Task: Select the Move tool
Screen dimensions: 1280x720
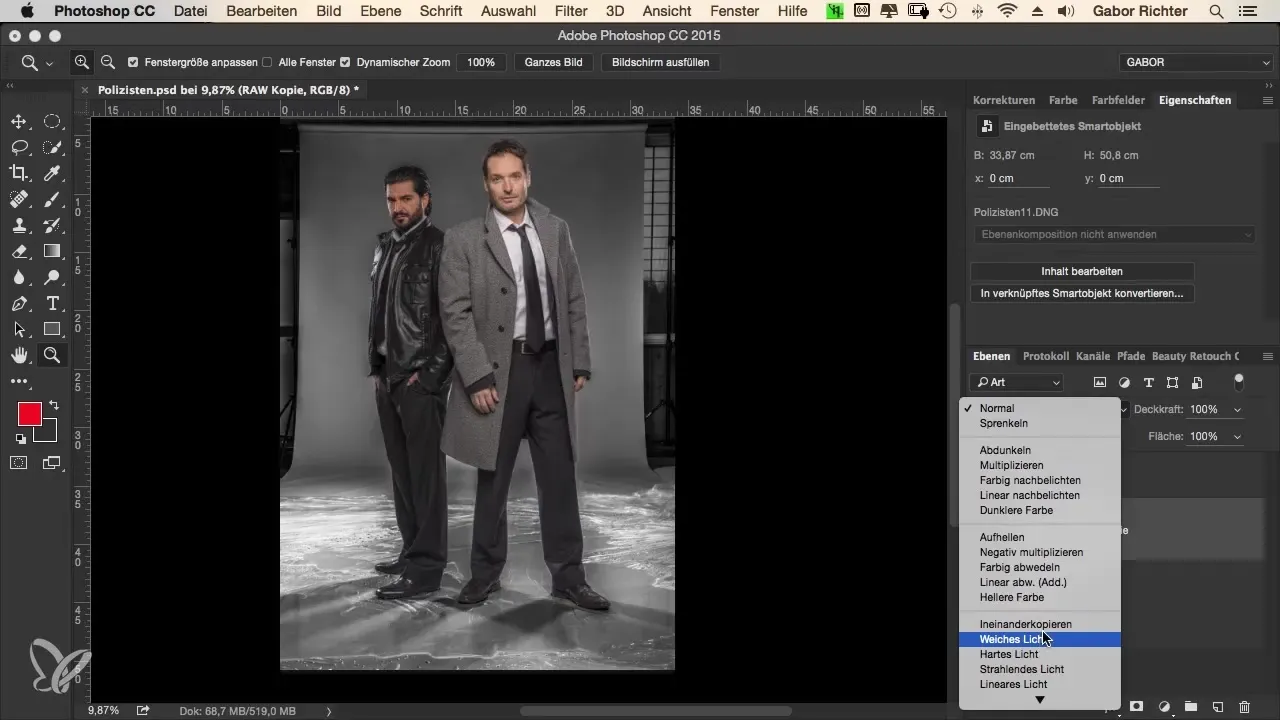Action: (19, 122)
